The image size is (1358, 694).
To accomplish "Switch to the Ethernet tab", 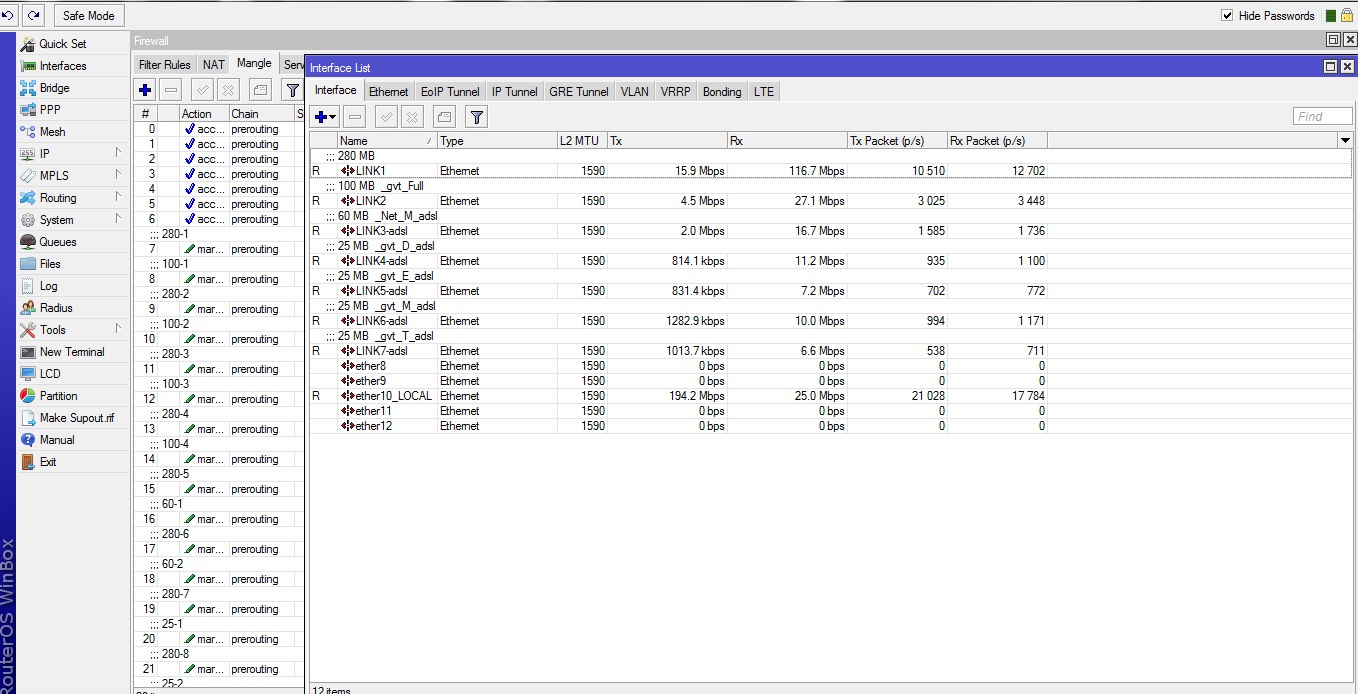I will 388,91.
